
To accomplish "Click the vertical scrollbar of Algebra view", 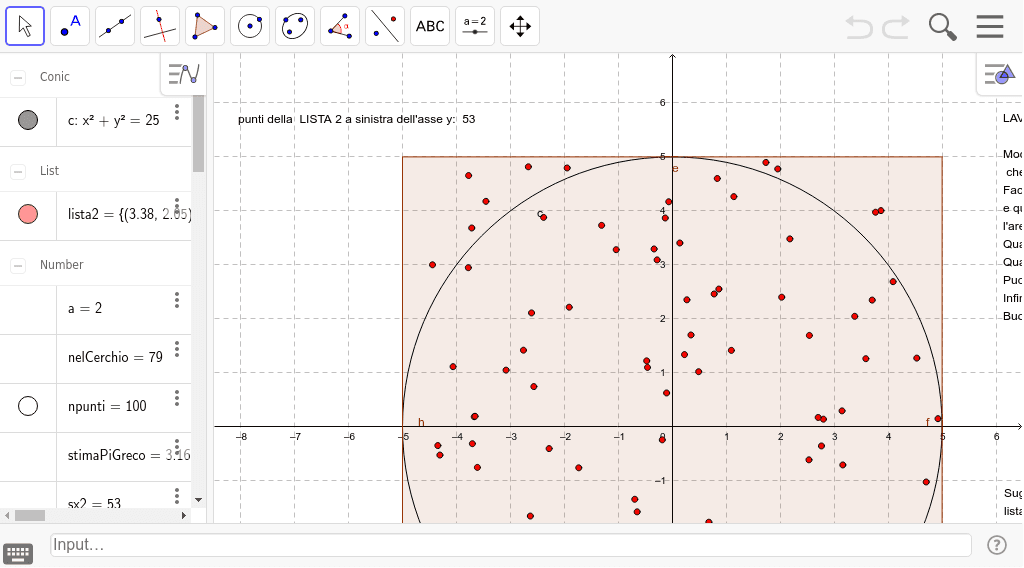I will (199, 134).
